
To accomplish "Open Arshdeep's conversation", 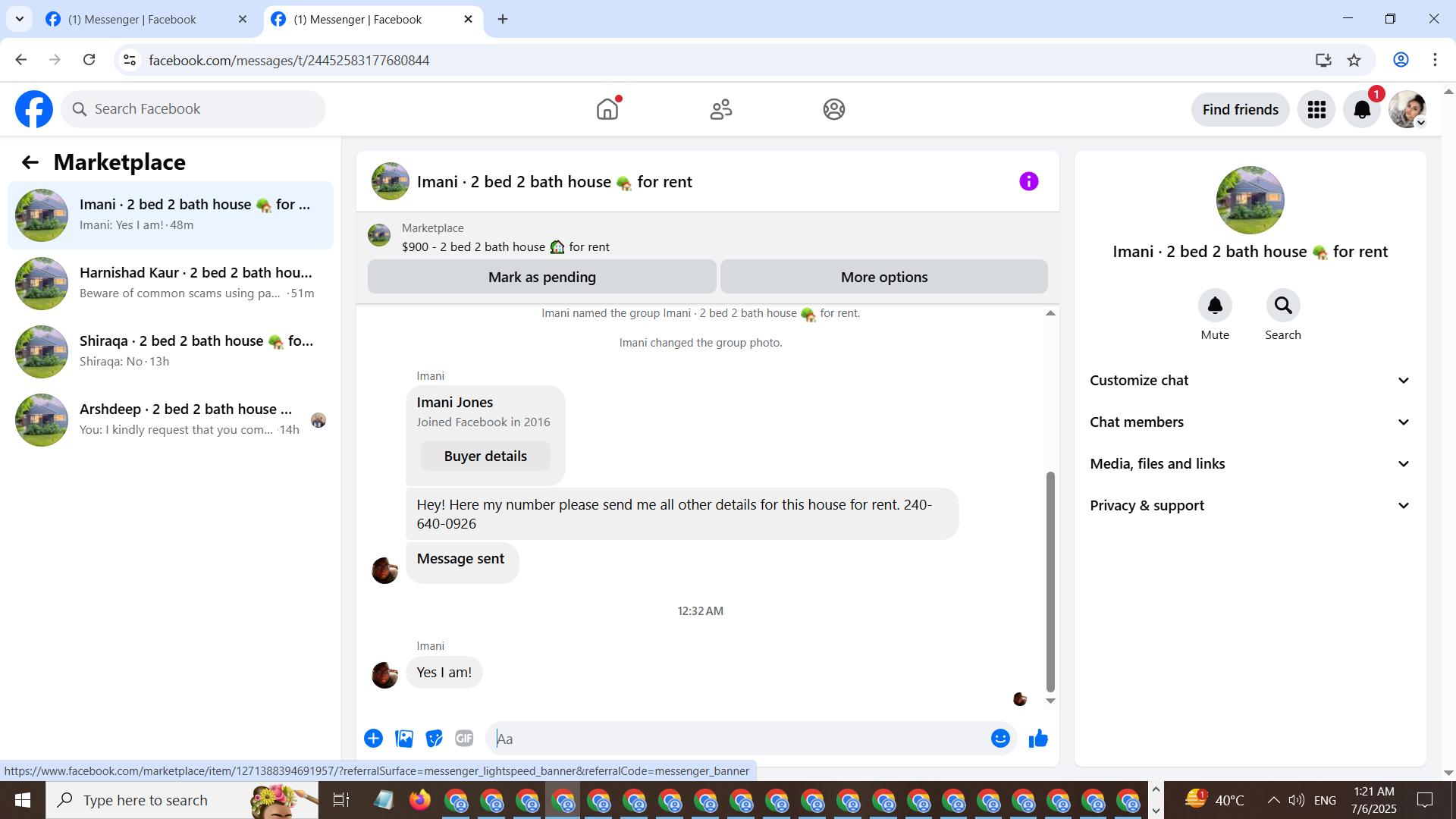I will tap(171, 420).
